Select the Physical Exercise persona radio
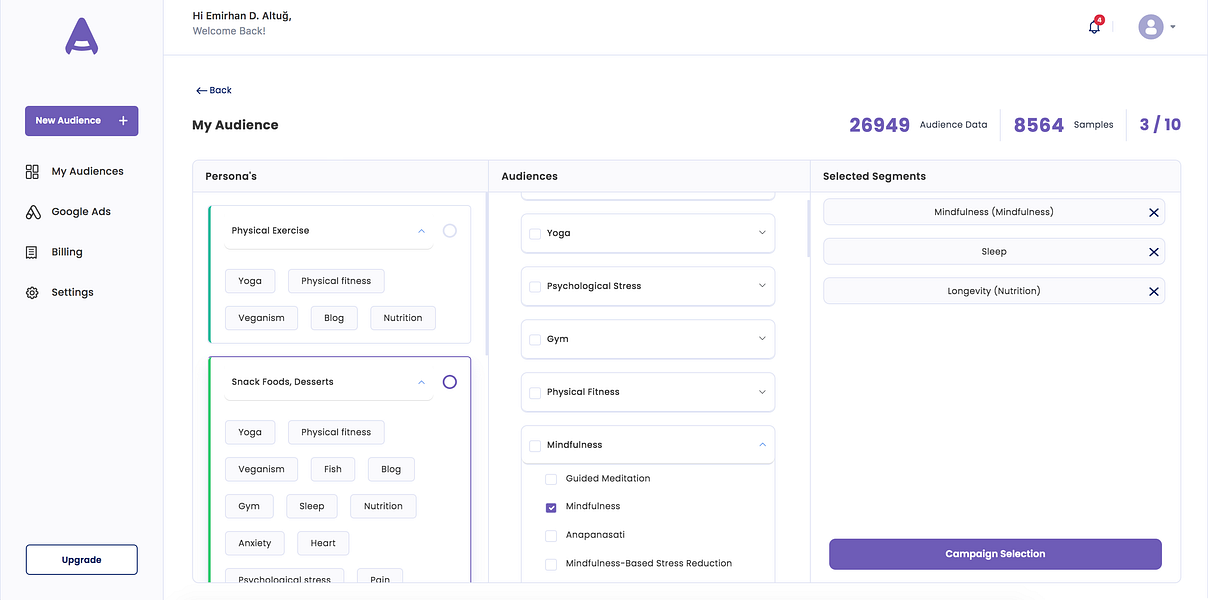 pyautogui.click(x=450, y=231)
